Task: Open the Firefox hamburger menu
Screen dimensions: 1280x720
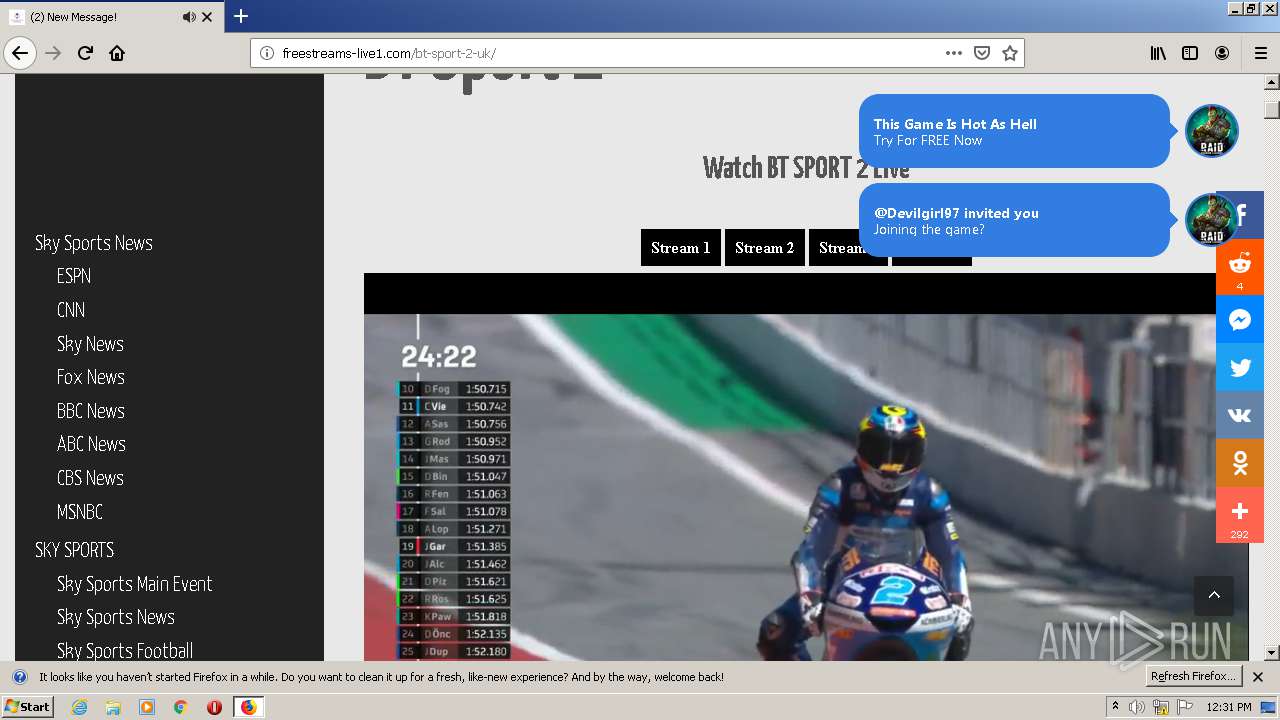Action: pos(1260,53)
